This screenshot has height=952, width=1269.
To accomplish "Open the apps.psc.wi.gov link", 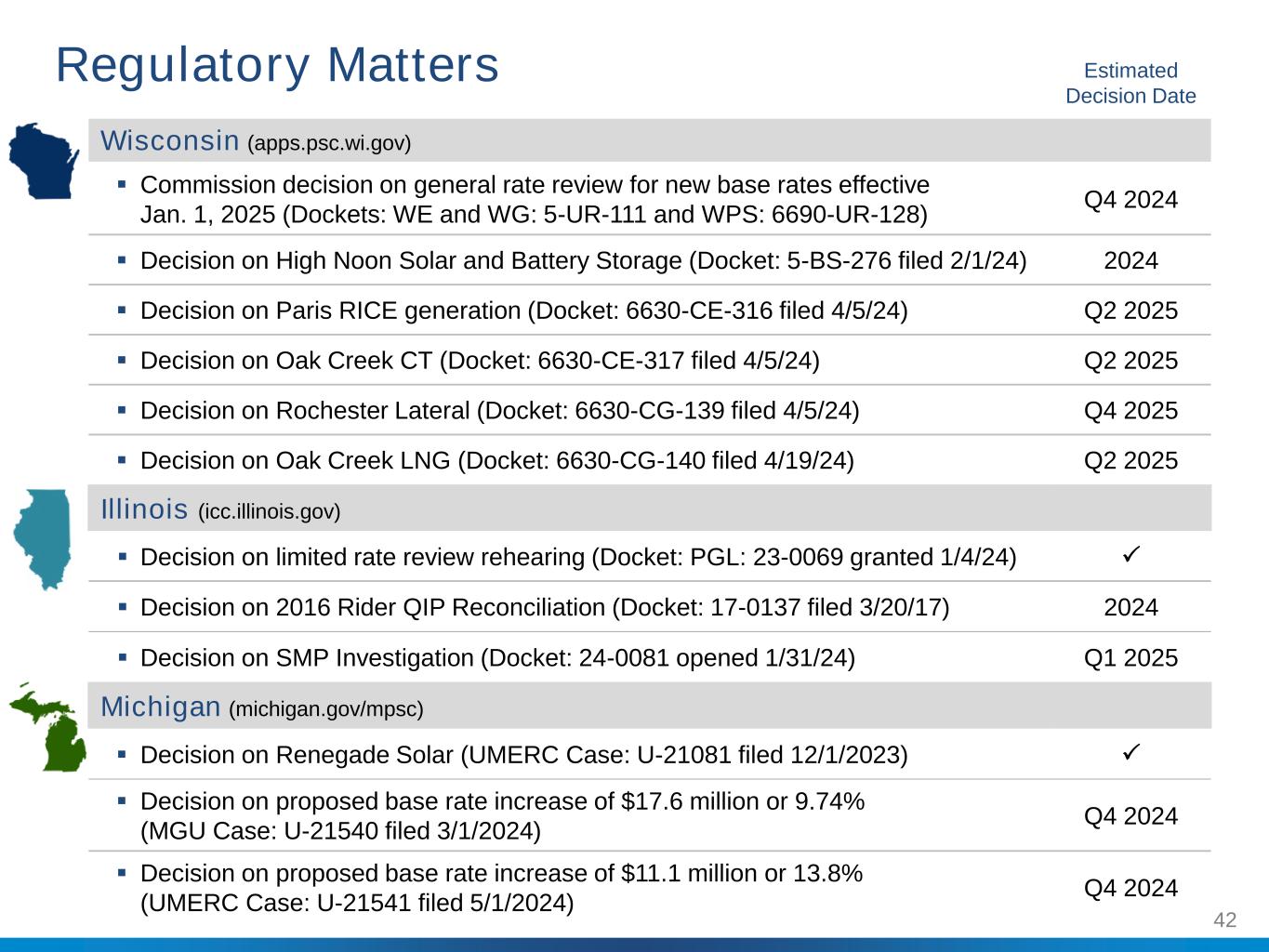I will click(x=329, y=143).
